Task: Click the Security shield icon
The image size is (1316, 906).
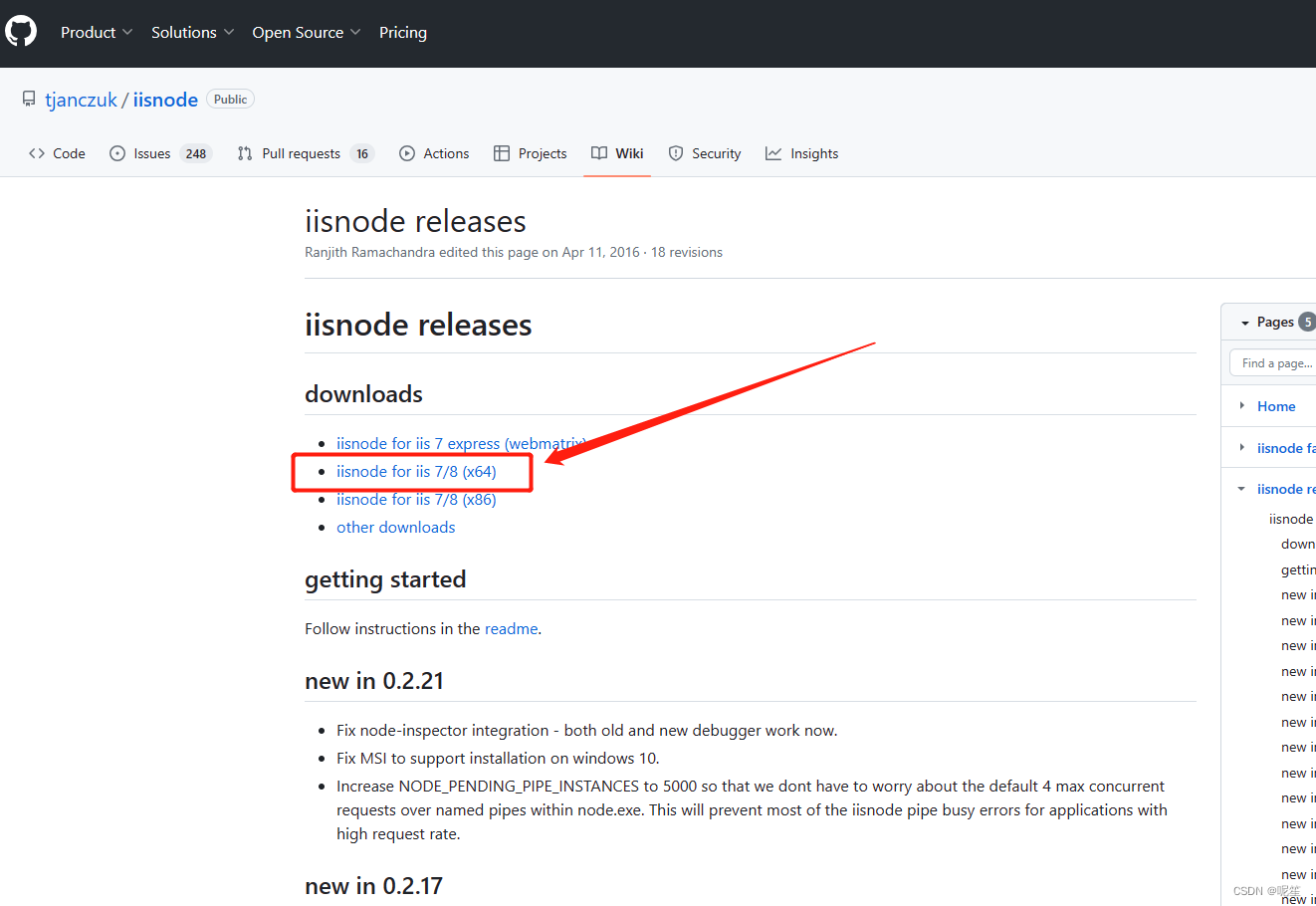Action: pos(676,153)
